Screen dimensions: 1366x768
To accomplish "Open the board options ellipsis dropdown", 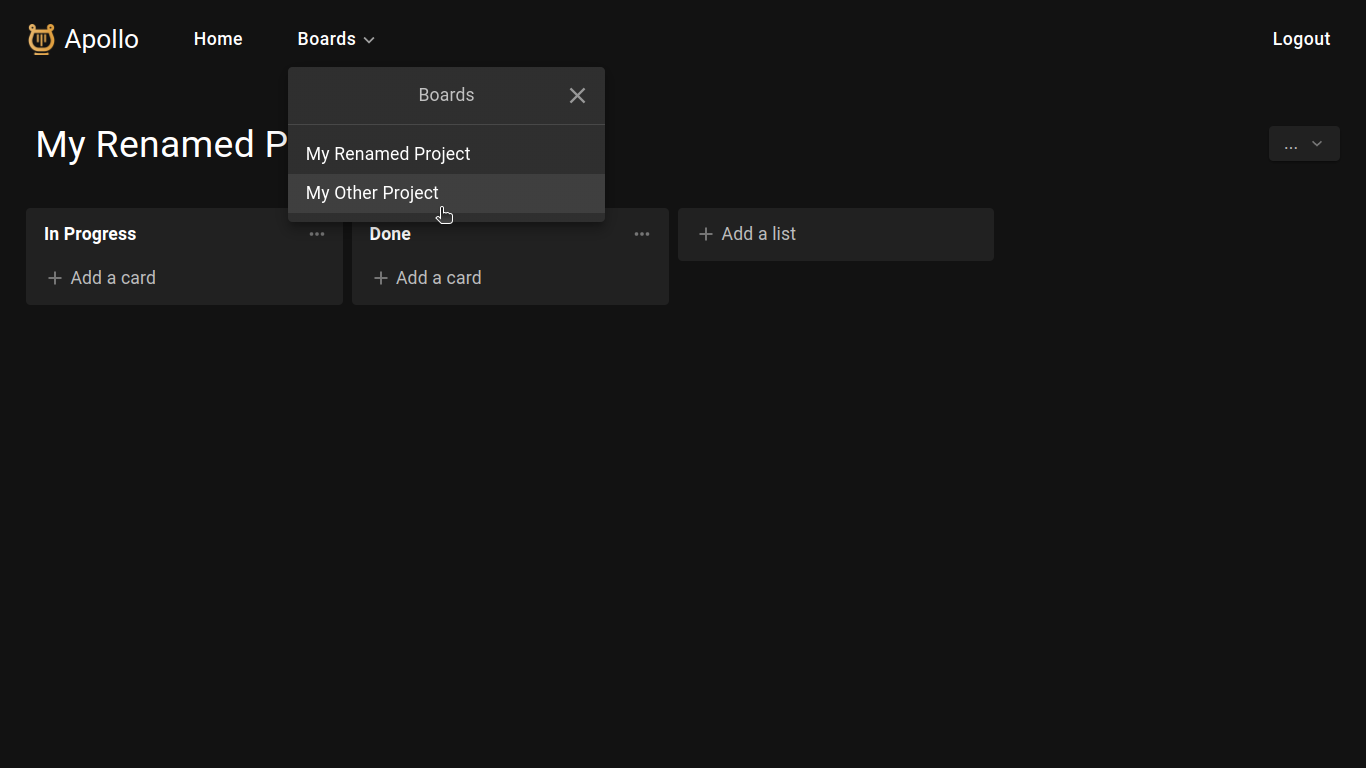I will 1304,144.
